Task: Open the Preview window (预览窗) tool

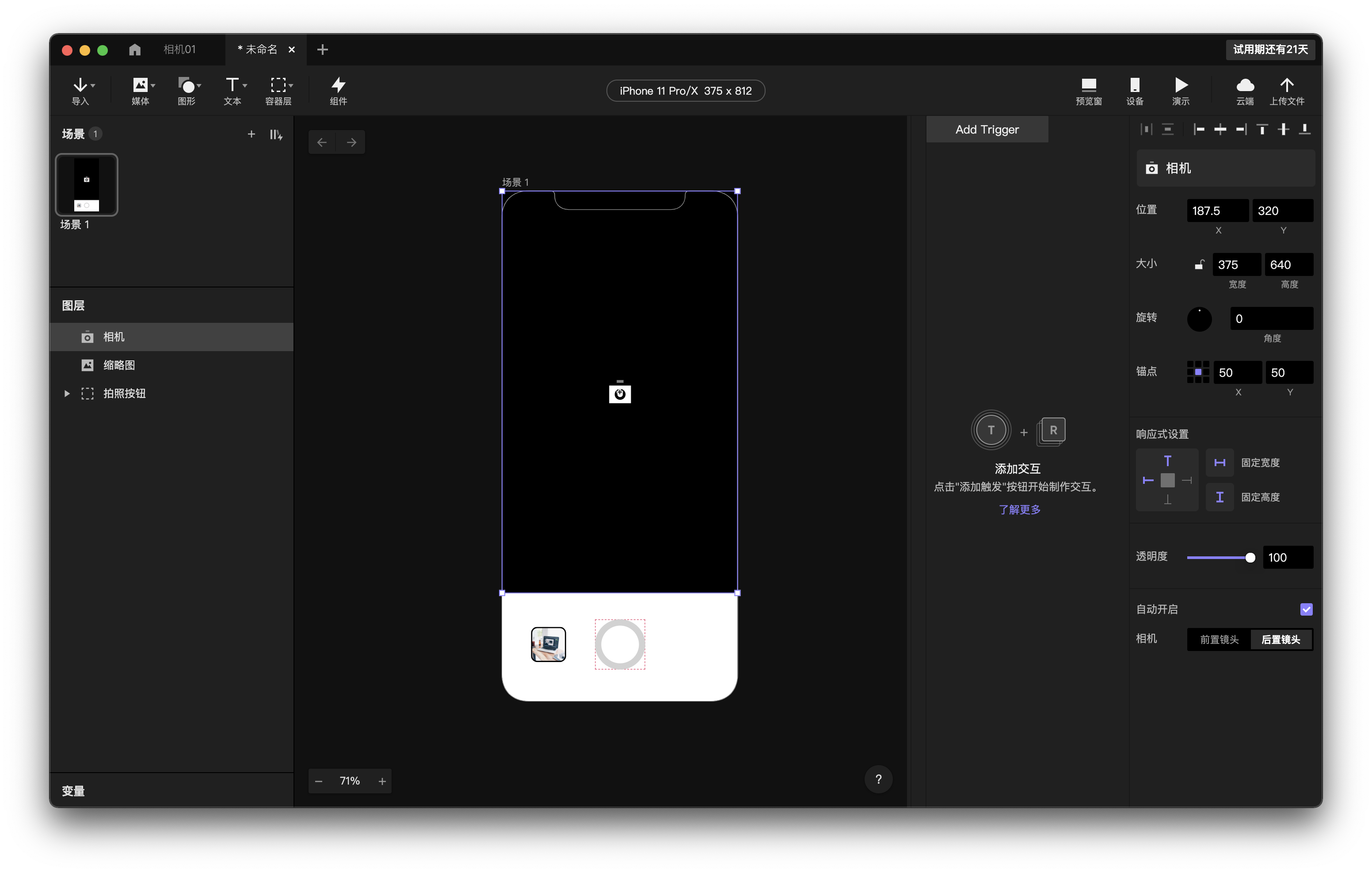Action: 1088,86
